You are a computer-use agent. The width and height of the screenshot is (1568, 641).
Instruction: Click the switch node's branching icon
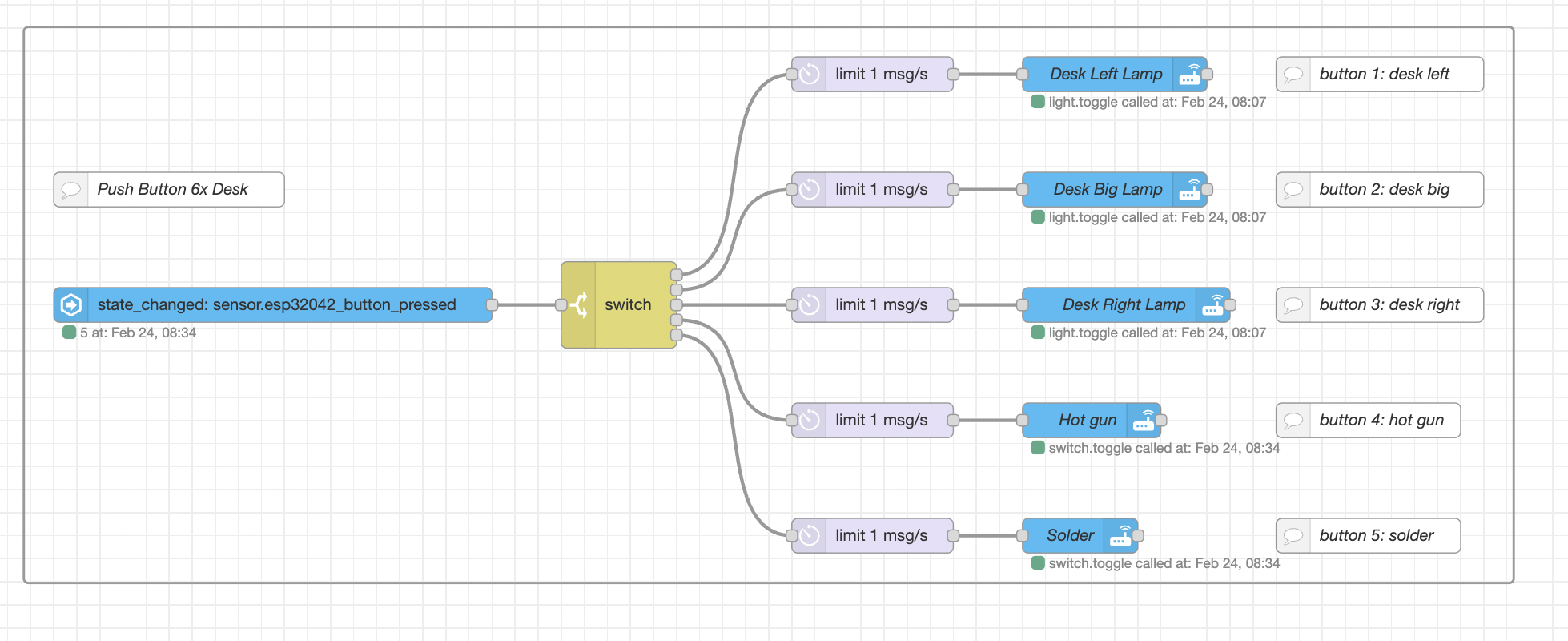[579, 304]
